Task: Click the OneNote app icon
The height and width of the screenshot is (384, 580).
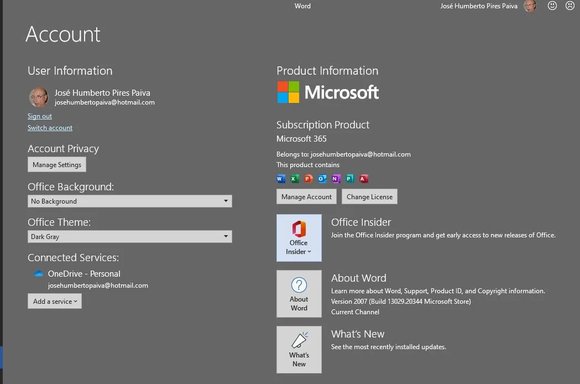Action: tap(336, 179)
